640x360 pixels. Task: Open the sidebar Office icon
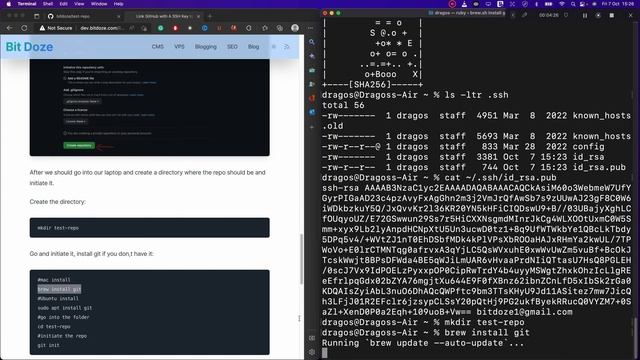click(312, 98)
